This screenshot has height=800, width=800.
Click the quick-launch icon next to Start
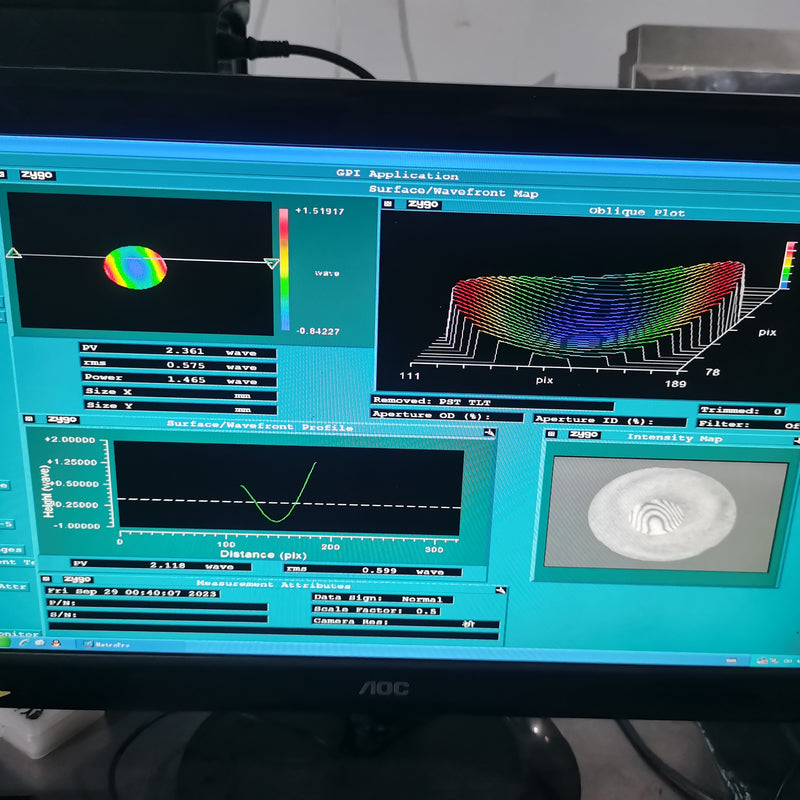tap(24, 642)
